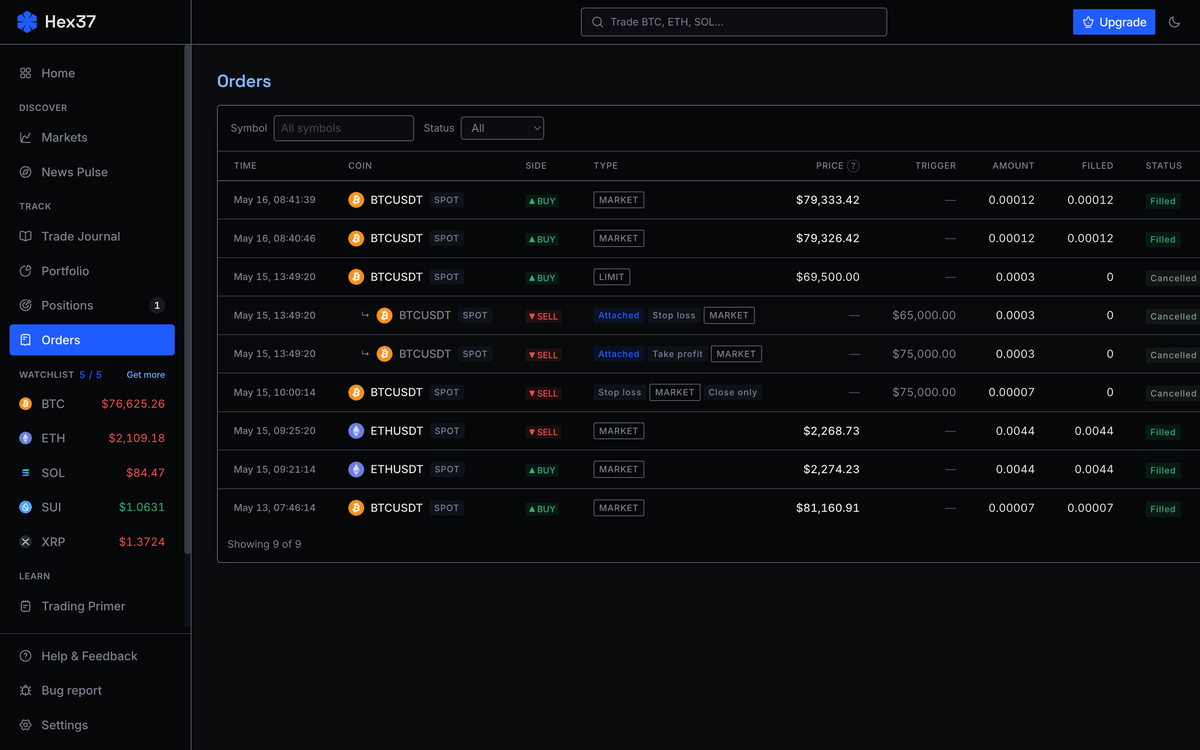Click the $69,500.00 limit price
This screenshot has height=750, width=1200.
click(828, 277)
